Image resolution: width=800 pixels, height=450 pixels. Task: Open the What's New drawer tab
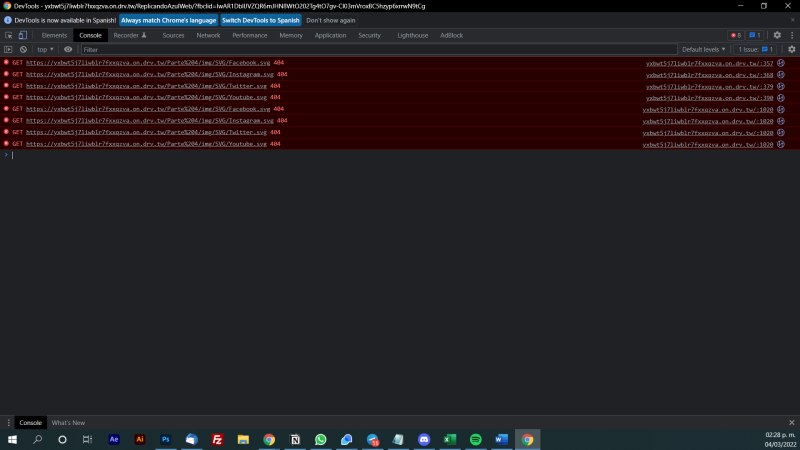click(x=68, y=422)
